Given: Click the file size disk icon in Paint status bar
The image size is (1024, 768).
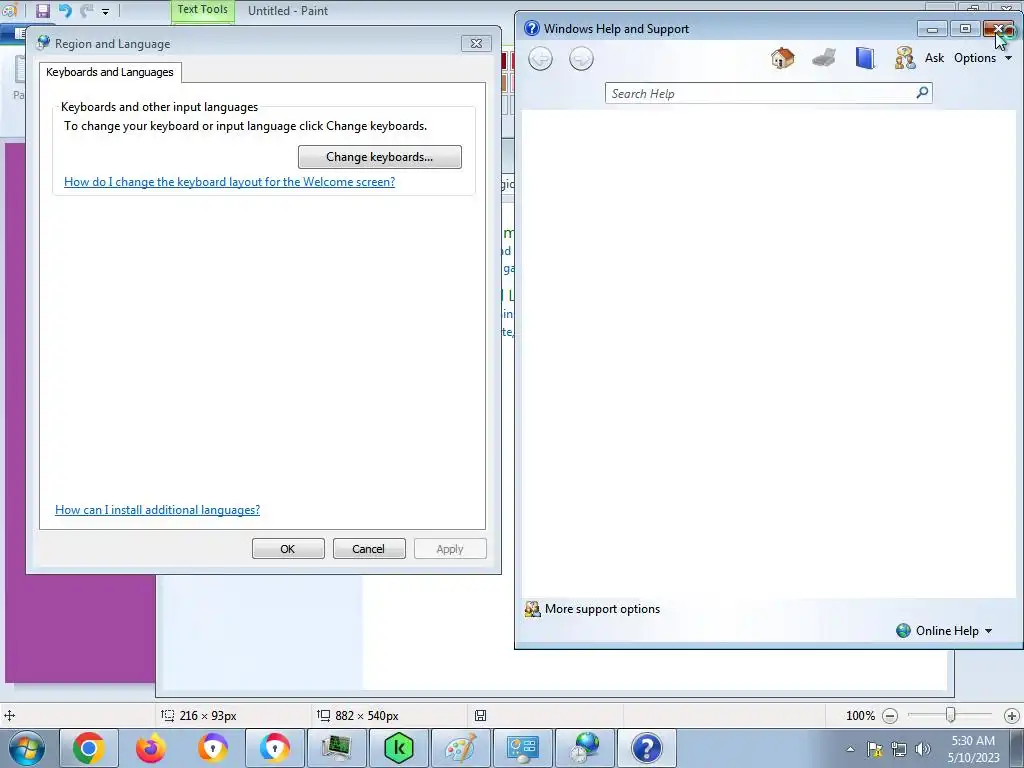Looking at the screenshot, I should 480,716.
